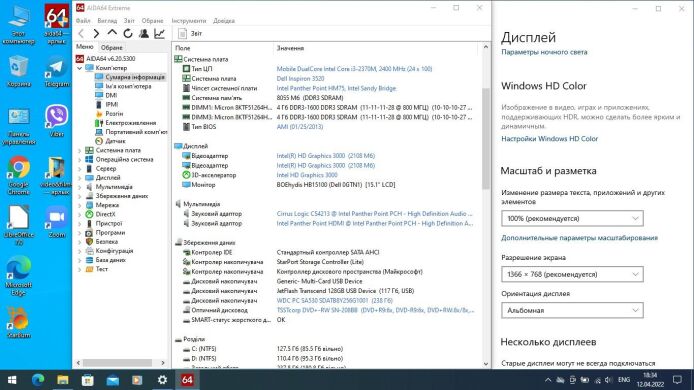Open the Файл menu

tap(83, 21)
